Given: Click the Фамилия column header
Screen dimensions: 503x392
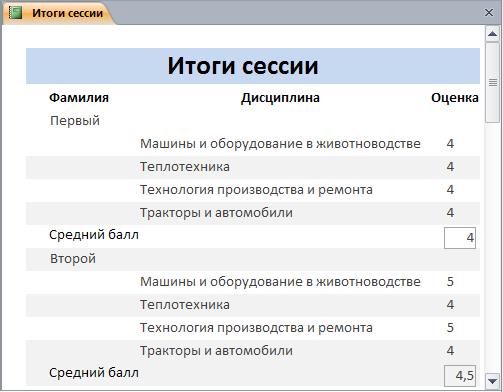Looking at the screenshot, I should click(x=79, y=98).
